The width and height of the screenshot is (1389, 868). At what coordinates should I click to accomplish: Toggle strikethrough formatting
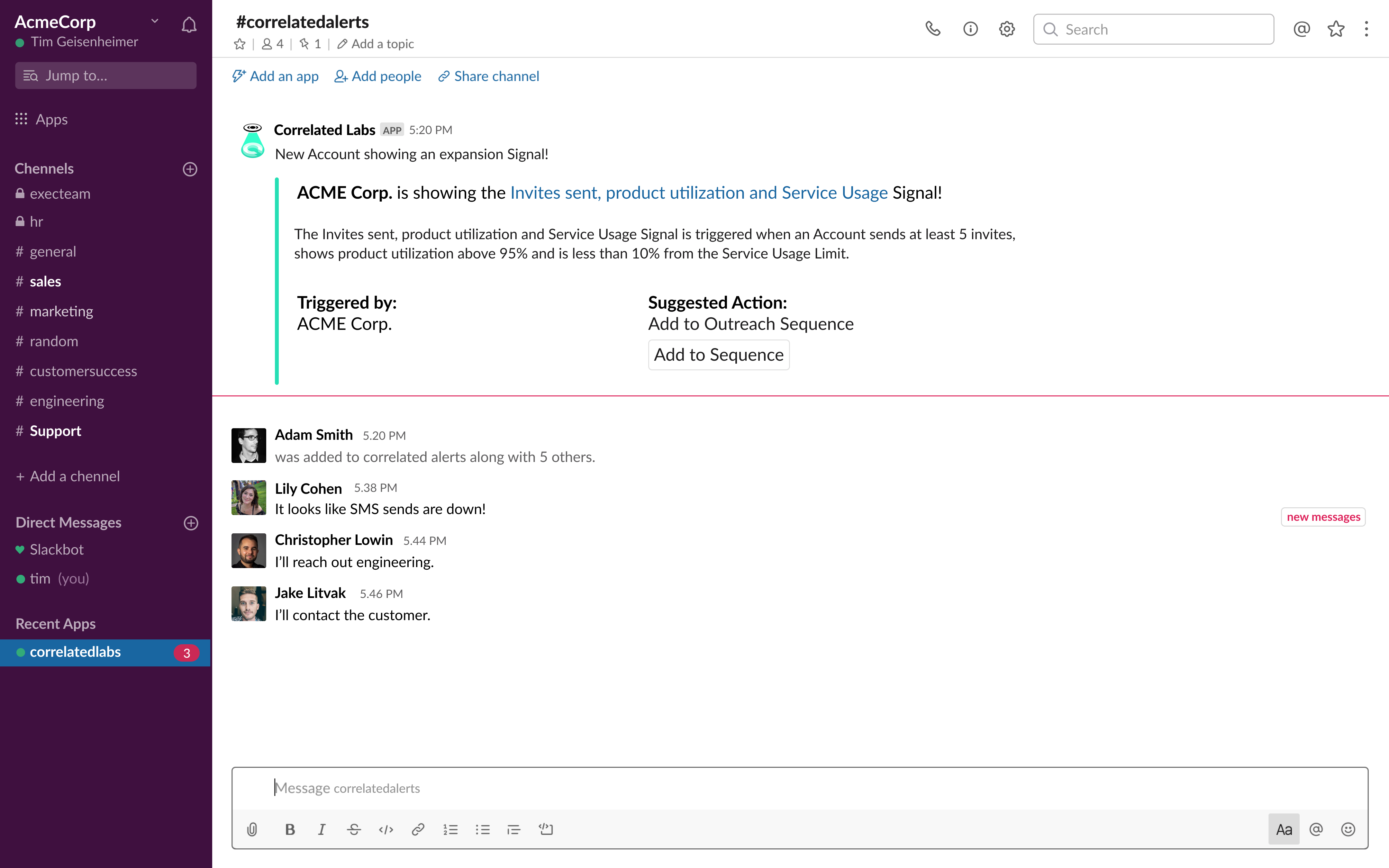pos(354,829)
